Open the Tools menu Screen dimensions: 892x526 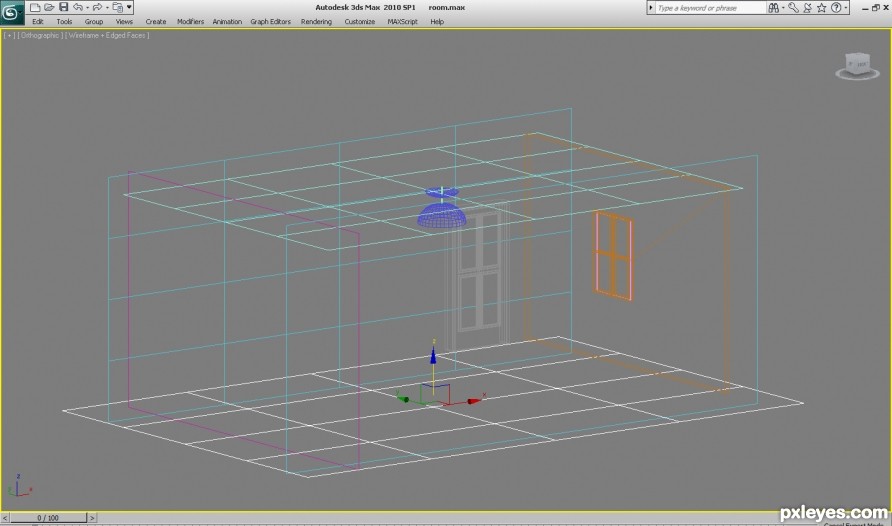click(x=64, y=22)
